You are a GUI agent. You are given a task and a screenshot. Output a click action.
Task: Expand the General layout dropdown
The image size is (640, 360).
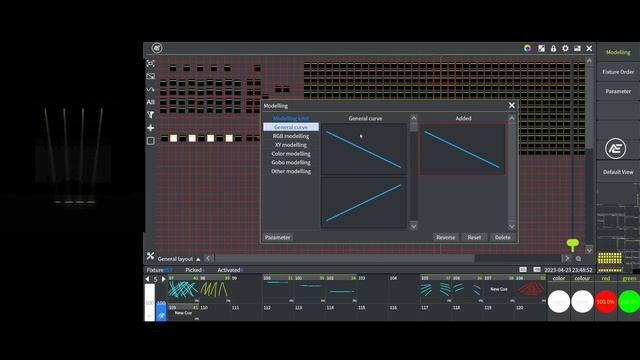[x=179, y=259]
